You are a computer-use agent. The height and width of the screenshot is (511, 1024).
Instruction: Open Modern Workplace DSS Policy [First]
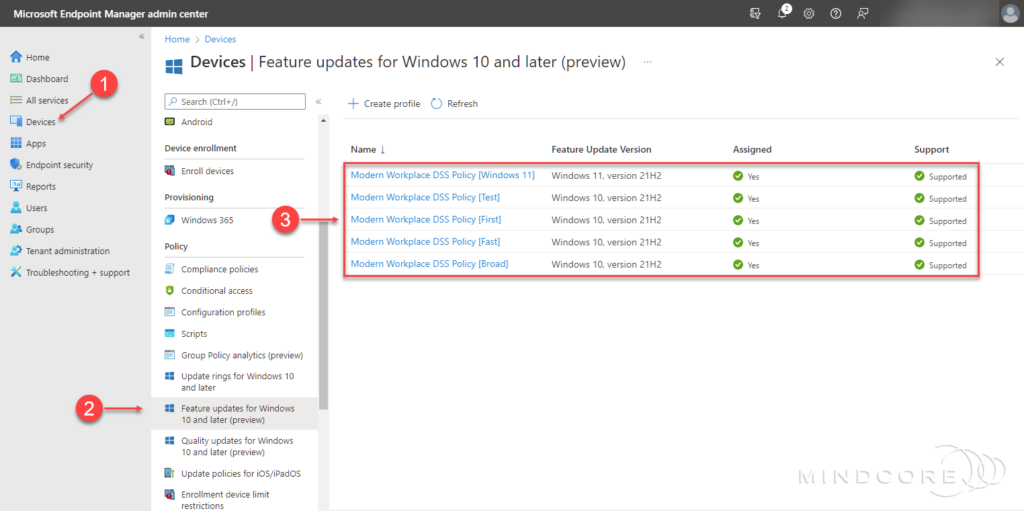click(426, 220)
